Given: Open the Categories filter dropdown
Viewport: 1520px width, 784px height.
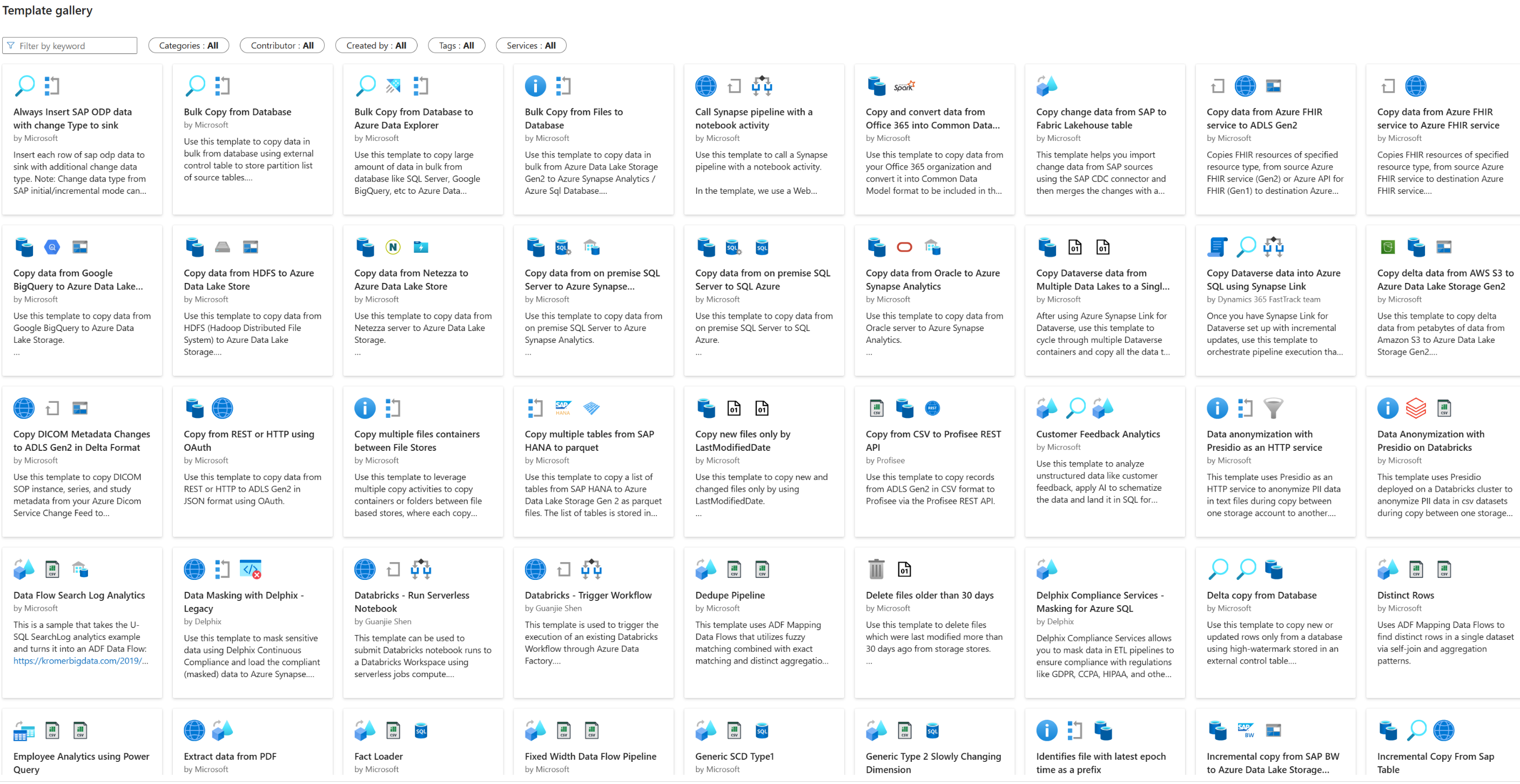Looking at the screenshot, I should click(x=188, y=45).
